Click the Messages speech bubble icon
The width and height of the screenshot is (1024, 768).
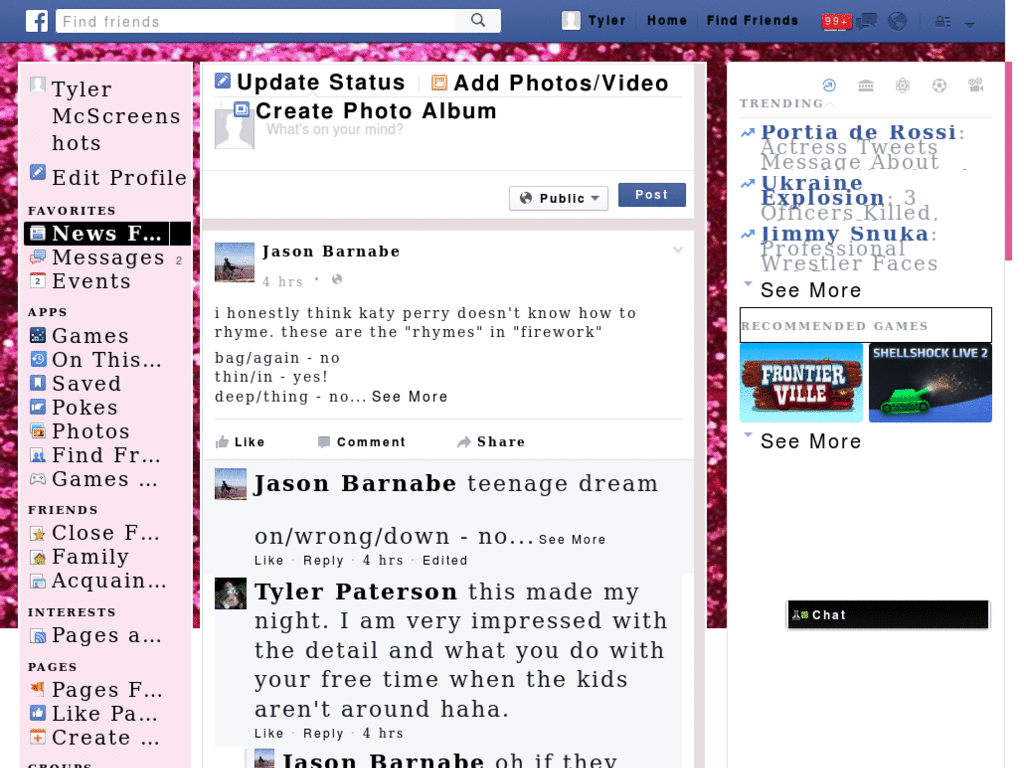pyautogui.click(x=38, y=257)
